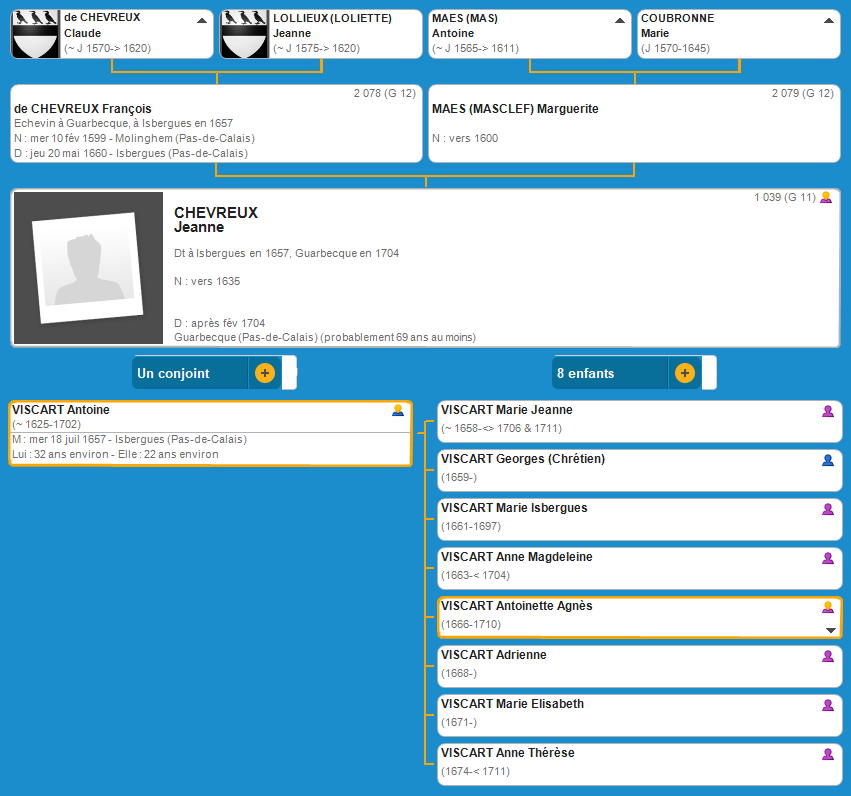Add a child with the plus button

pos(684,373)
